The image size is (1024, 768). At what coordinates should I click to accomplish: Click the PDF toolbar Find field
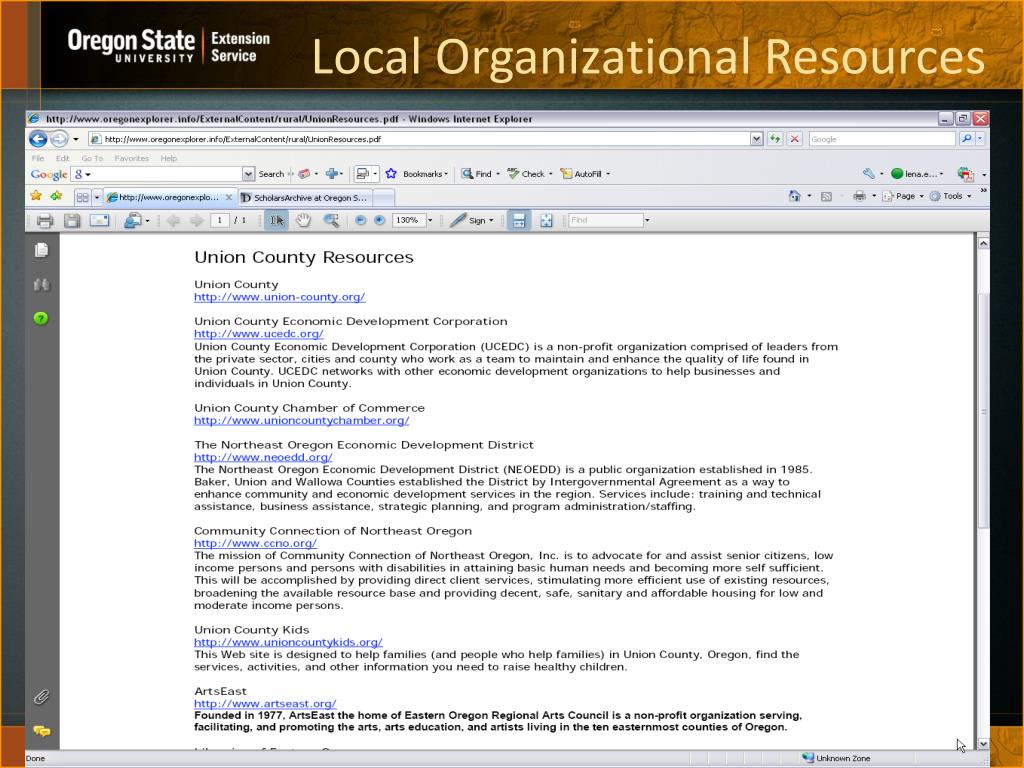(x=605, y=221)
